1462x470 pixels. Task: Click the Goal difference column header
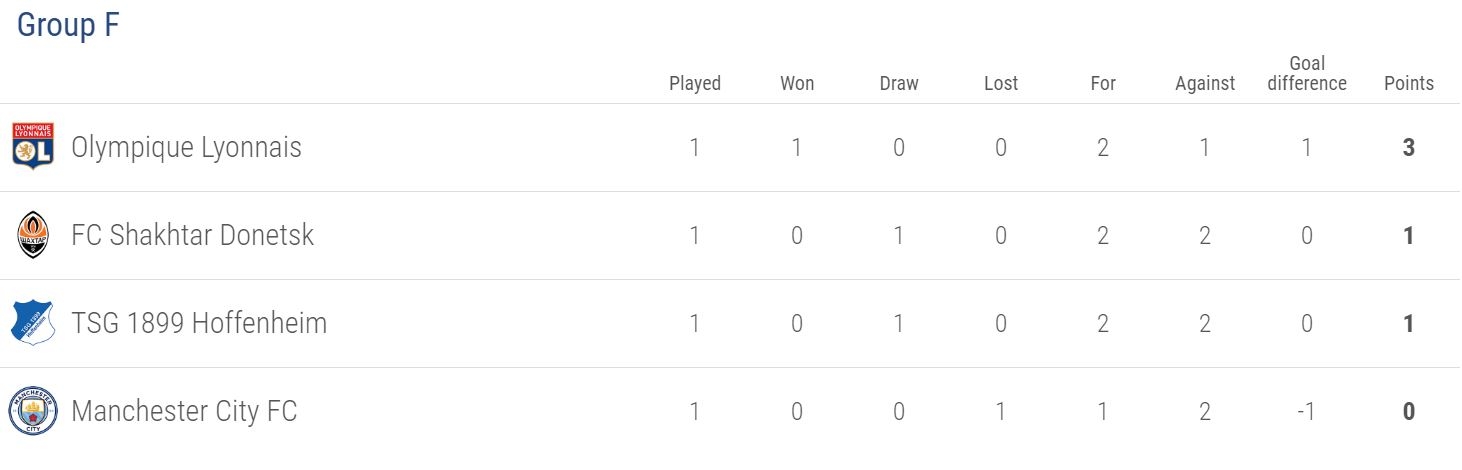pos(1307,74)
